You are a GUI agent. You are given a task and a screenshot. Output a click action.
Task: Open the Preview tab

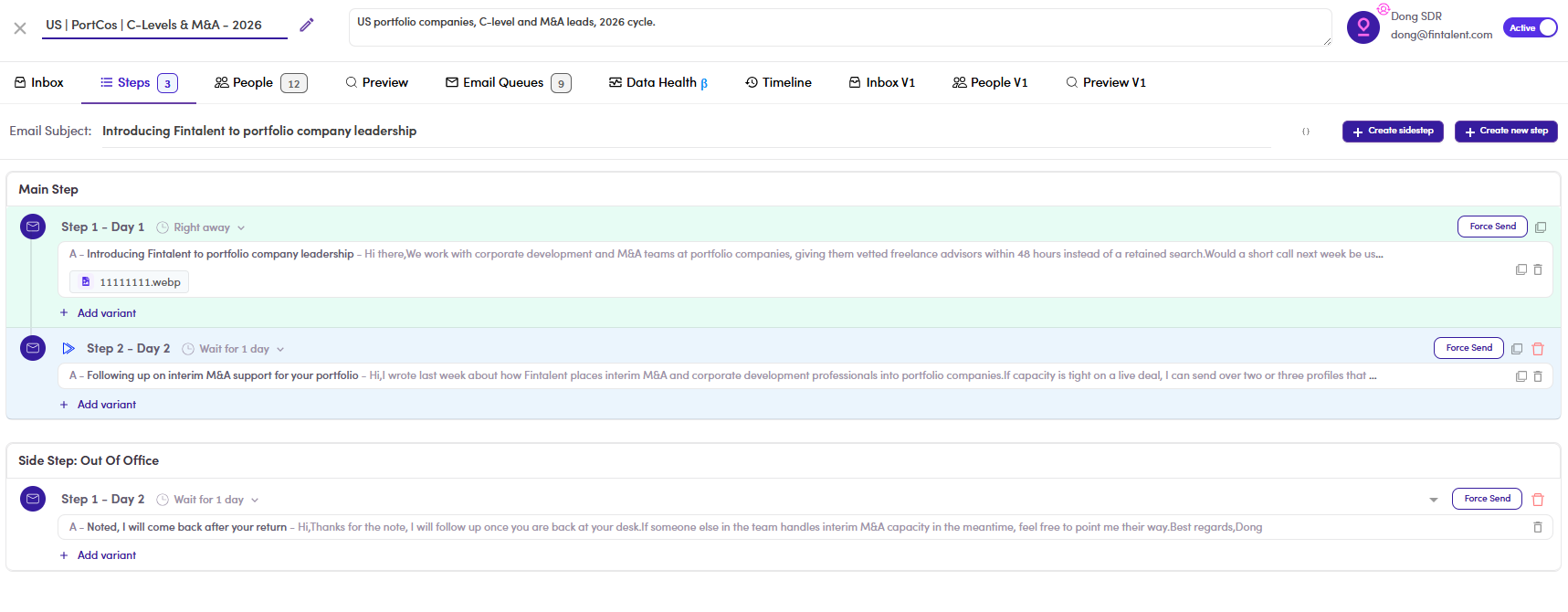[376, 82]
